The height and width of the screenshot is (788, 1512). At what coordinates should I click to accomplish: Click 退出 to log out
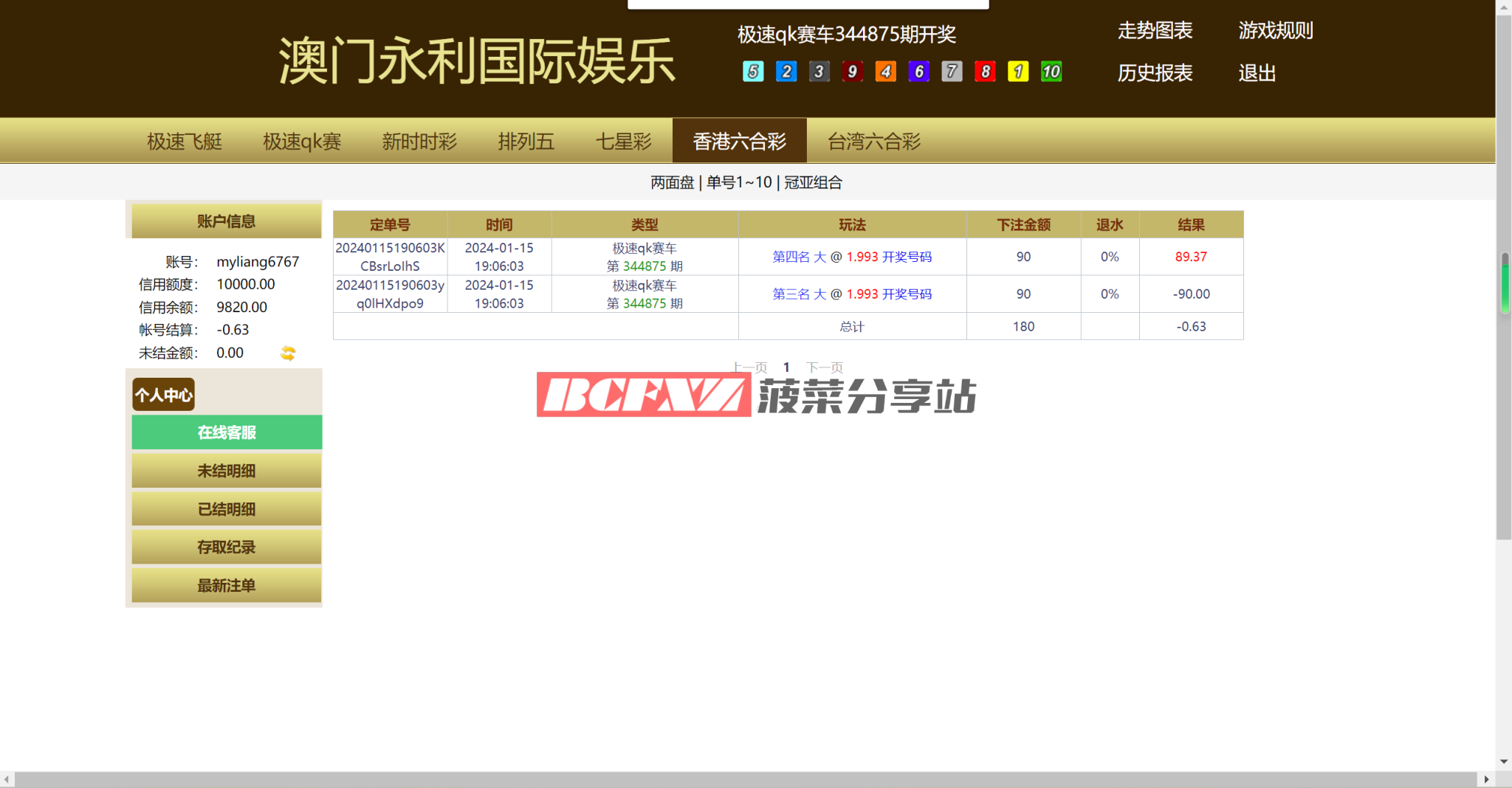(1257, 73)
